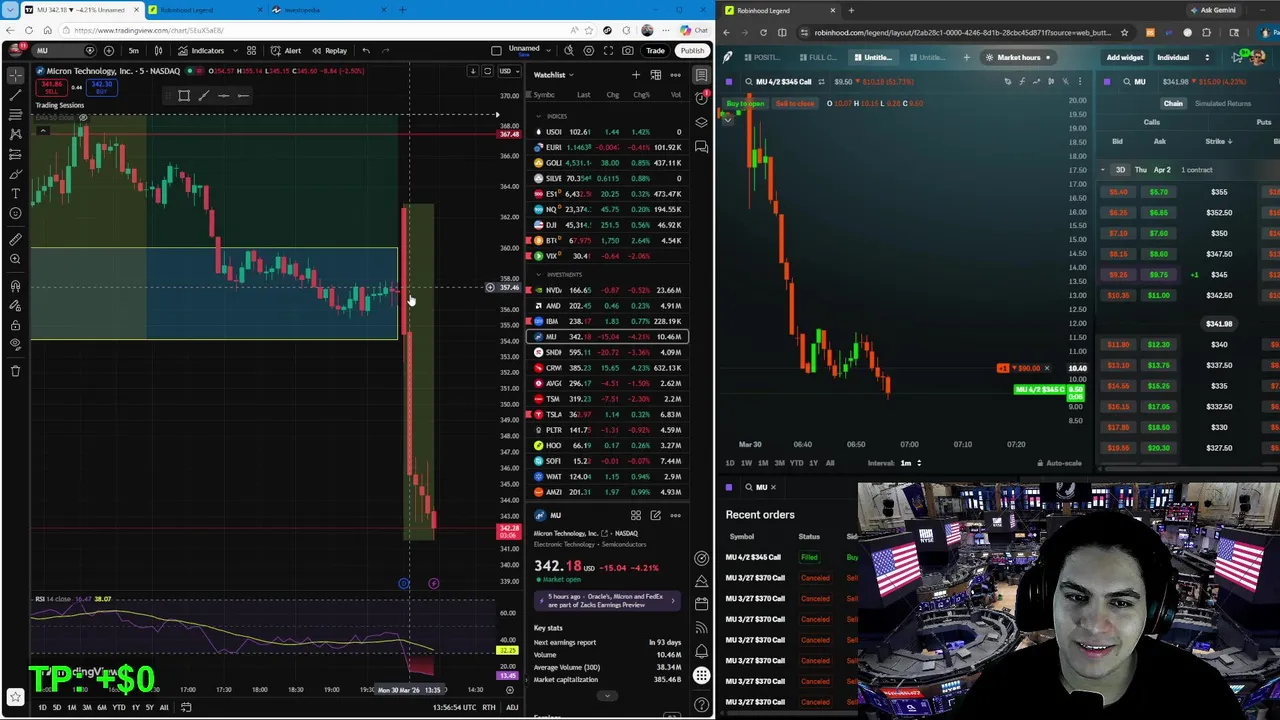Undo the last chart action
Screen dimensions: 1280x720
[x=366, y=51]
